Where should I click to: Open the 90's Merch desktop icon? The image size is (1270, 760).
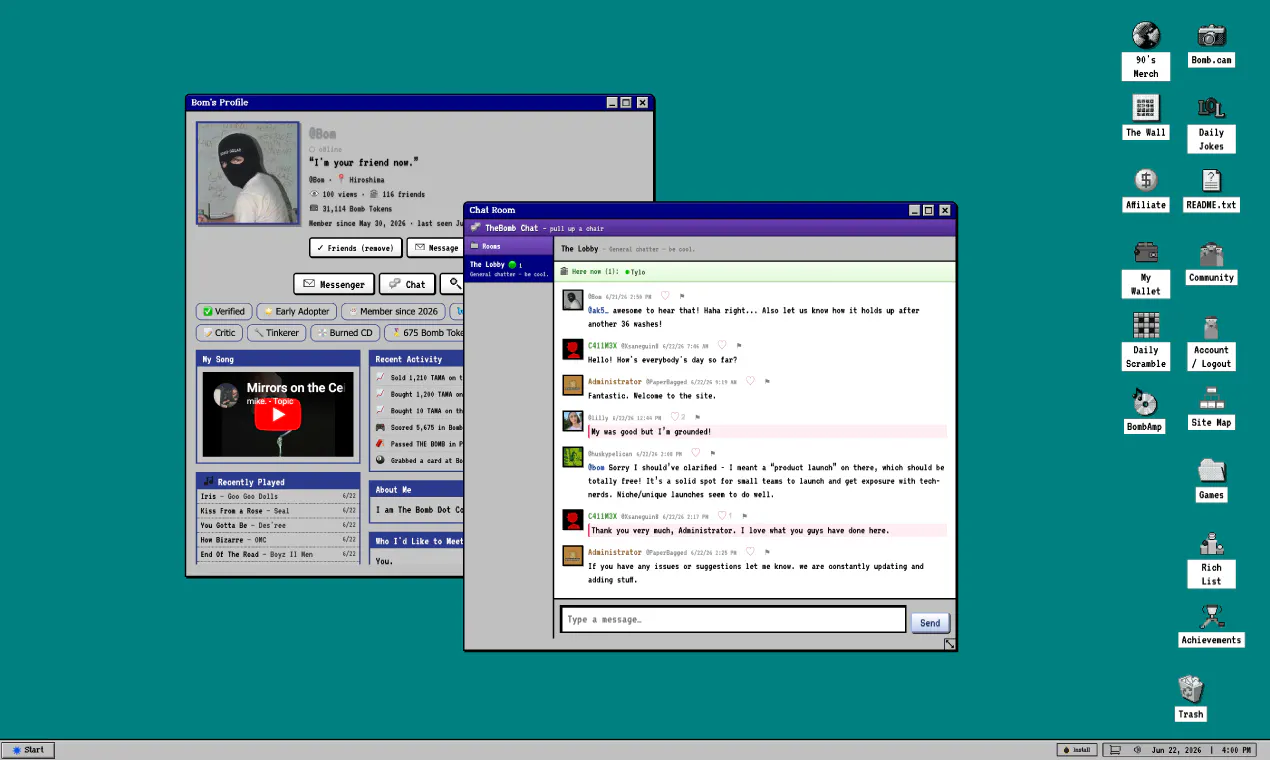[1146, 50]
